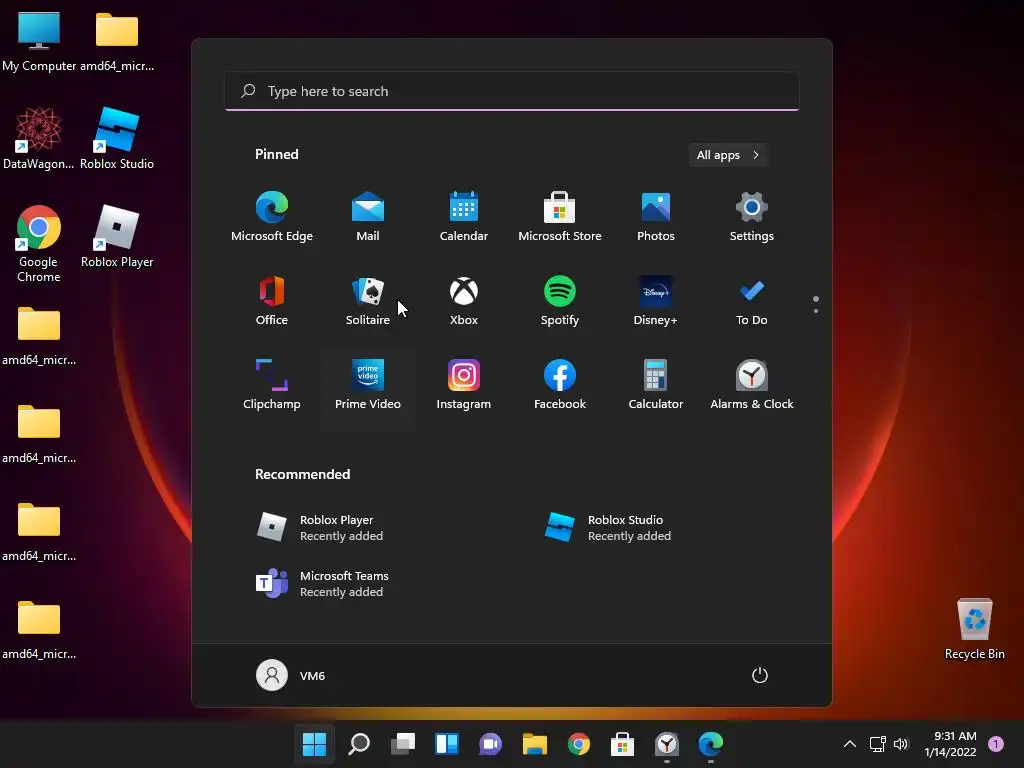Open Alarms & Clock app
This screenshot has height=768, width=1024.
click(x=752, y=385)
